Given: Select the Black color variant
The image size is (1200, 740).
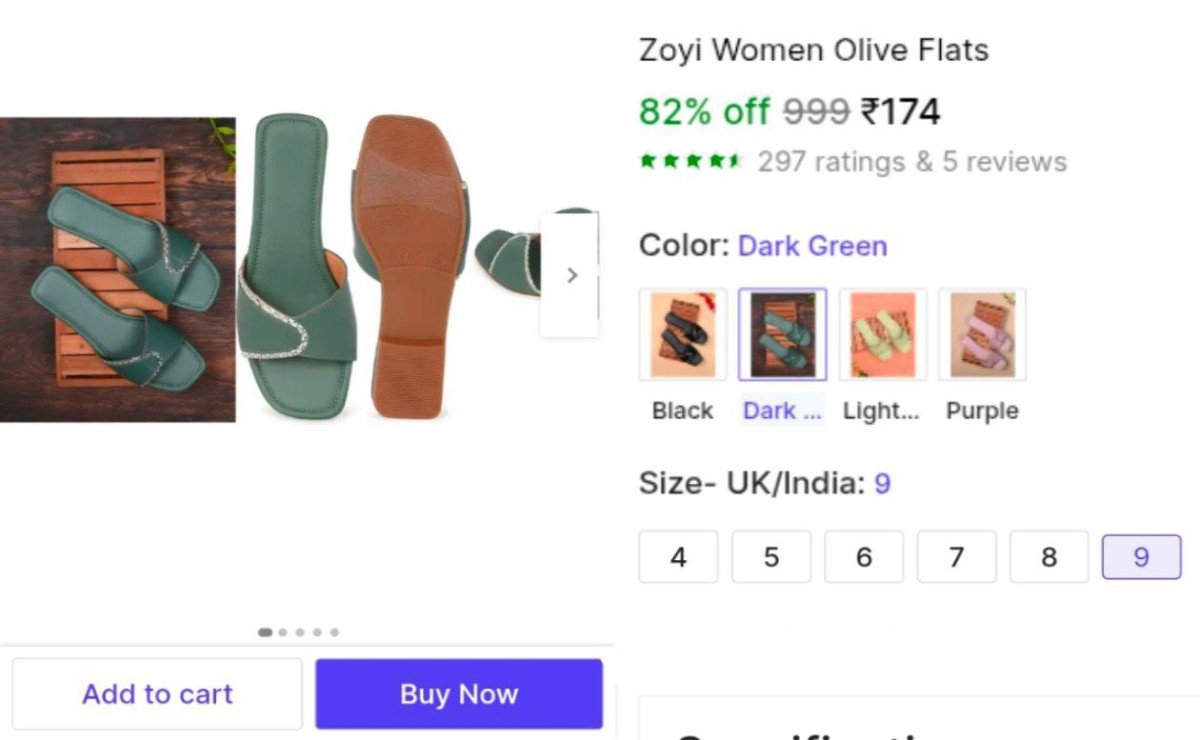Looking at the screenshot, I should (x=681, y=334).
